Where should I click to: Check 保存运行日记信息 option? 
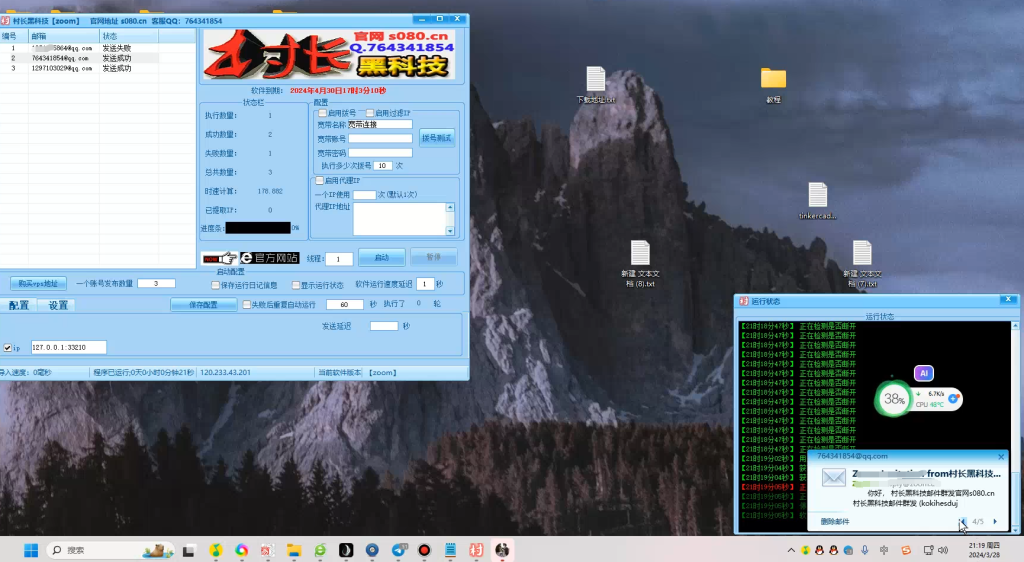click(216, 285)
